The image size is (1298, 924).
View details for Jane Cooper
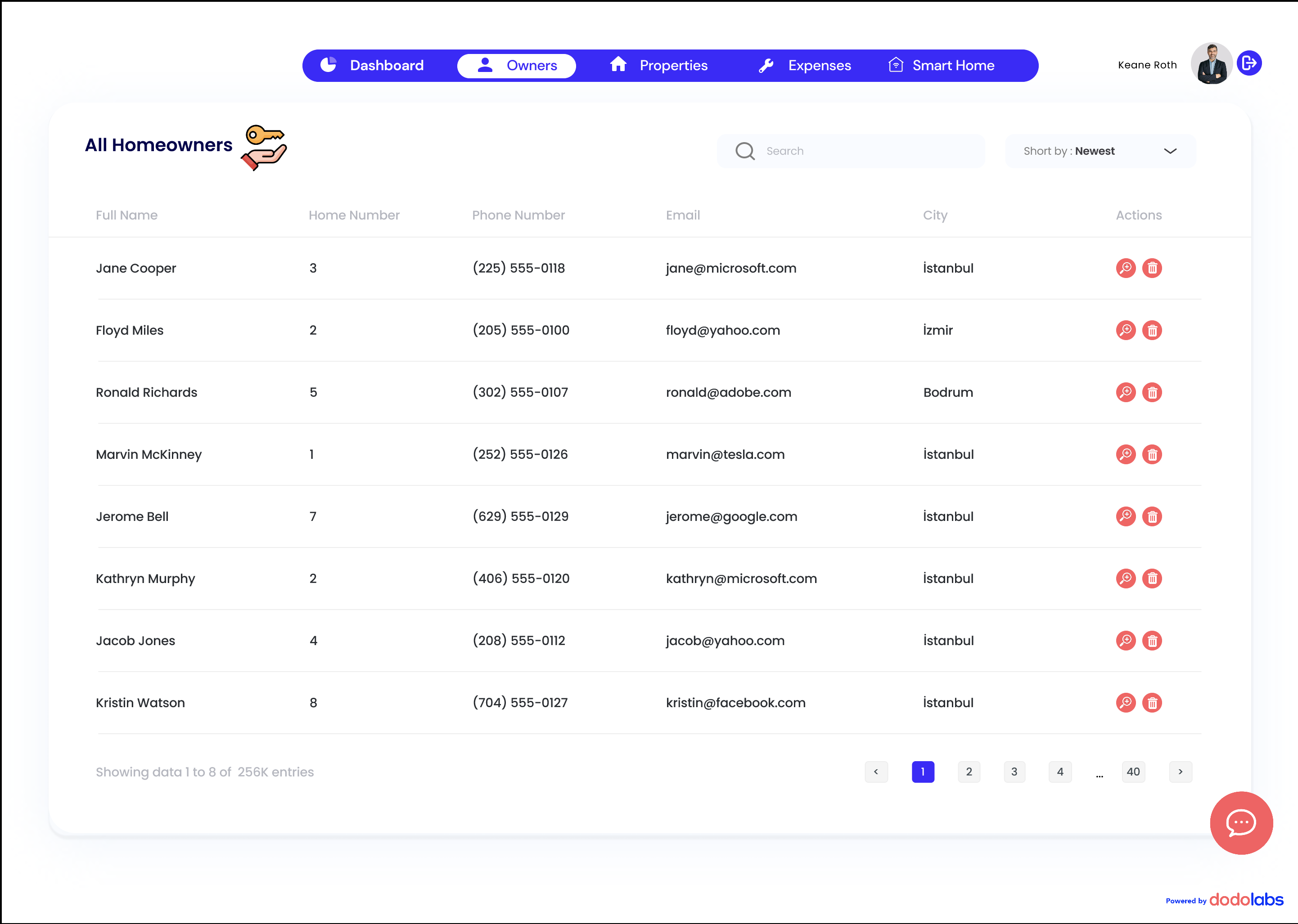(x=1126, y=268)
